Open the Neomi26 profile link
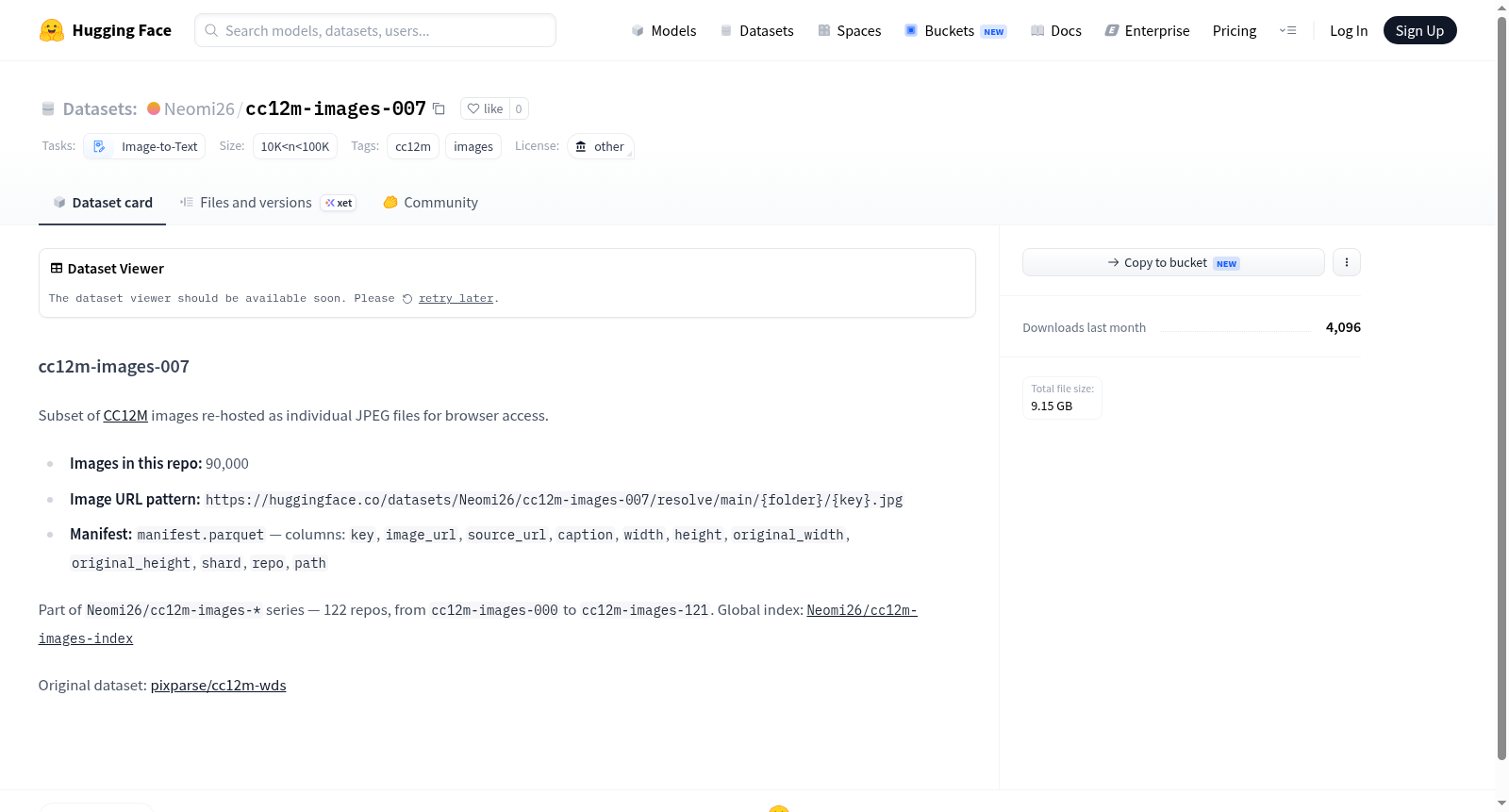 tap(199, 108)
